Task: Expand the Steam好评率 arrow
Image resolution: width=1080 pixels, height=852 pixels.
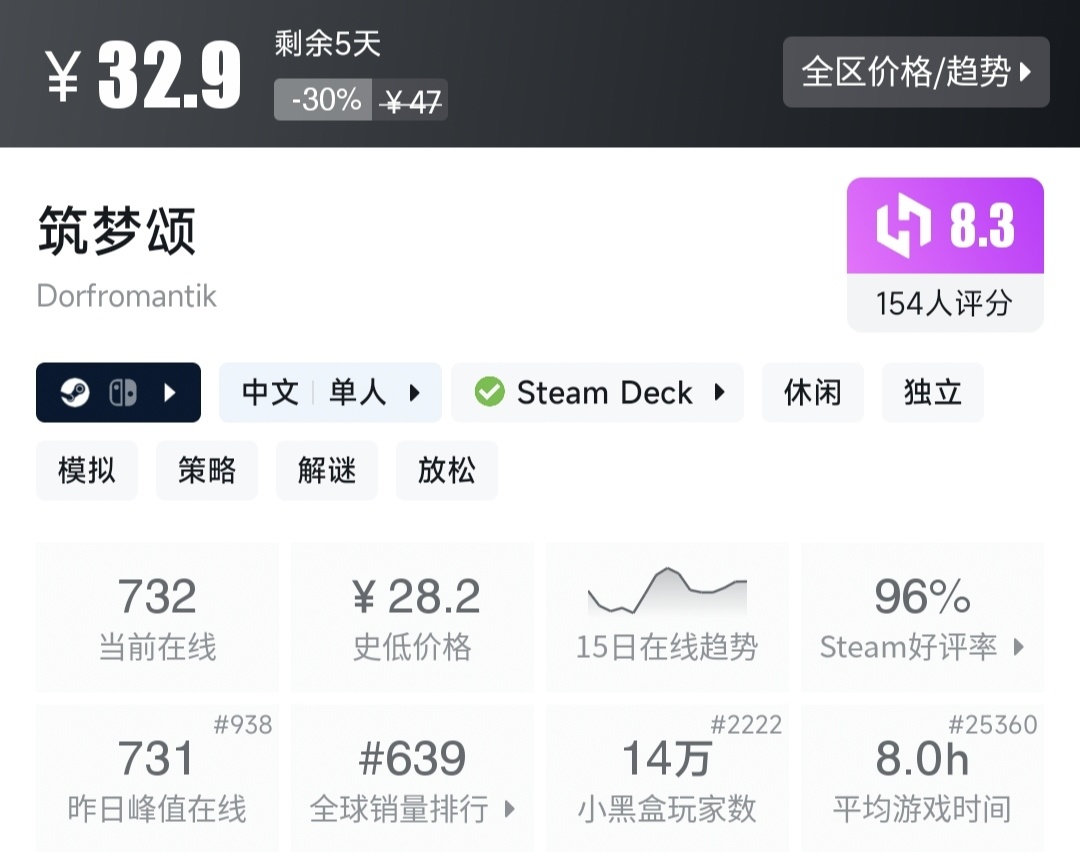Action: 1019,647
